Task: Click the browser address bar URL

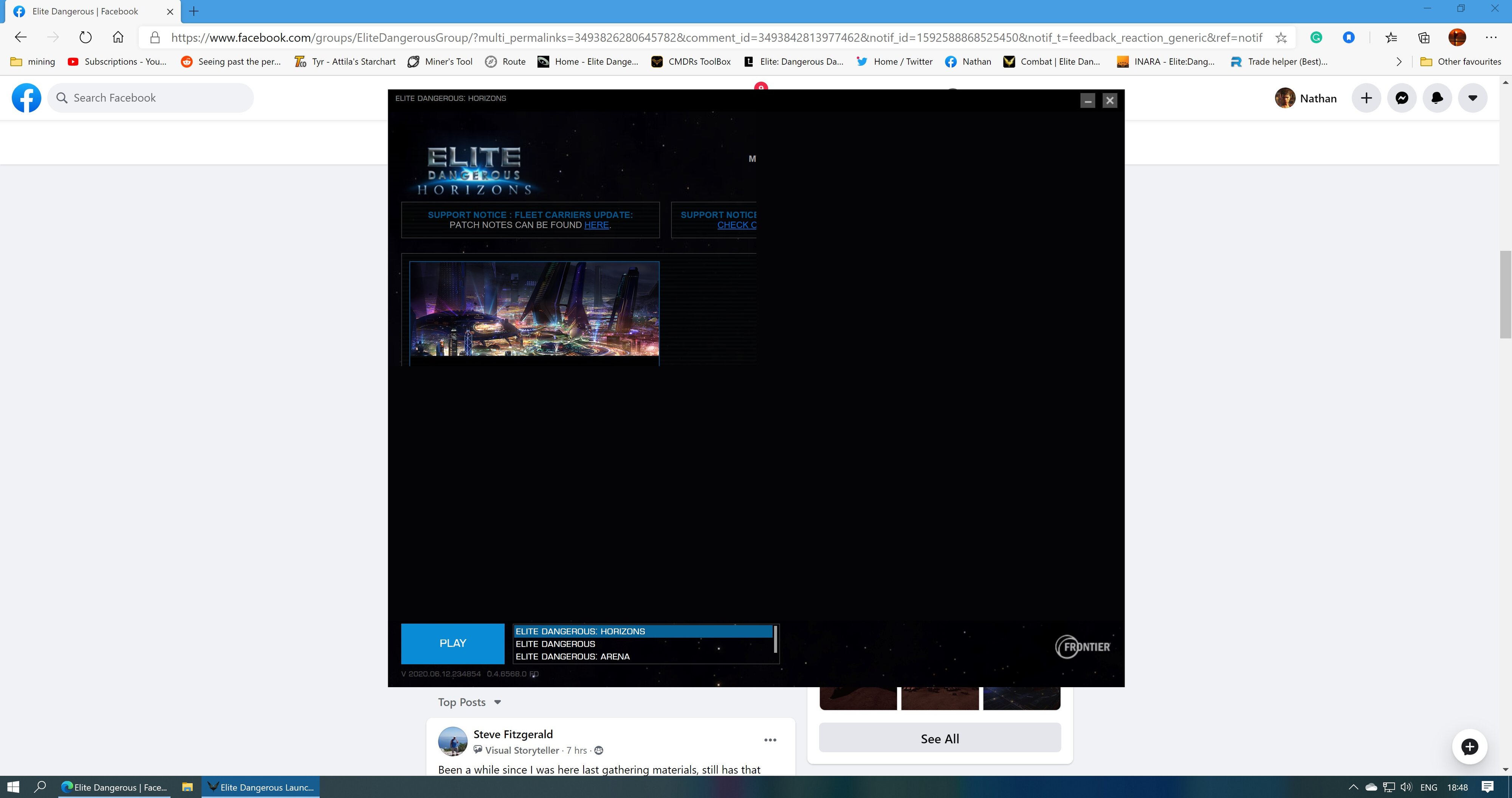Action: [716, 37]
